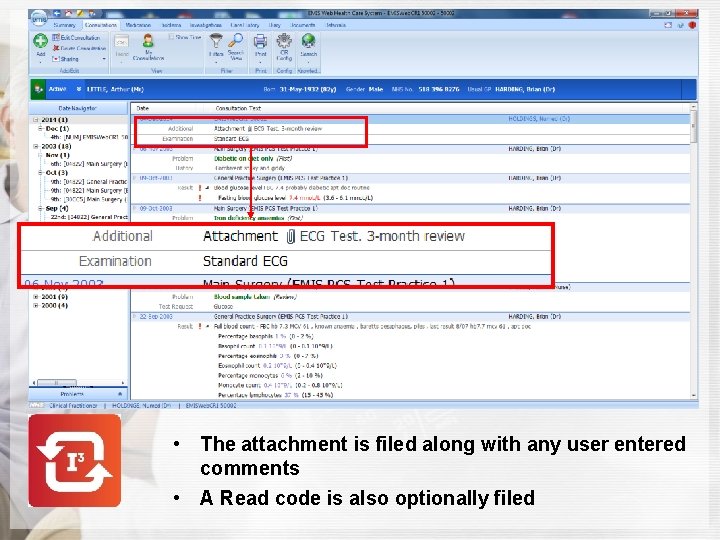Click the Date column header
720x540 pixels.
pyautogui.click(x=143, y=108)
